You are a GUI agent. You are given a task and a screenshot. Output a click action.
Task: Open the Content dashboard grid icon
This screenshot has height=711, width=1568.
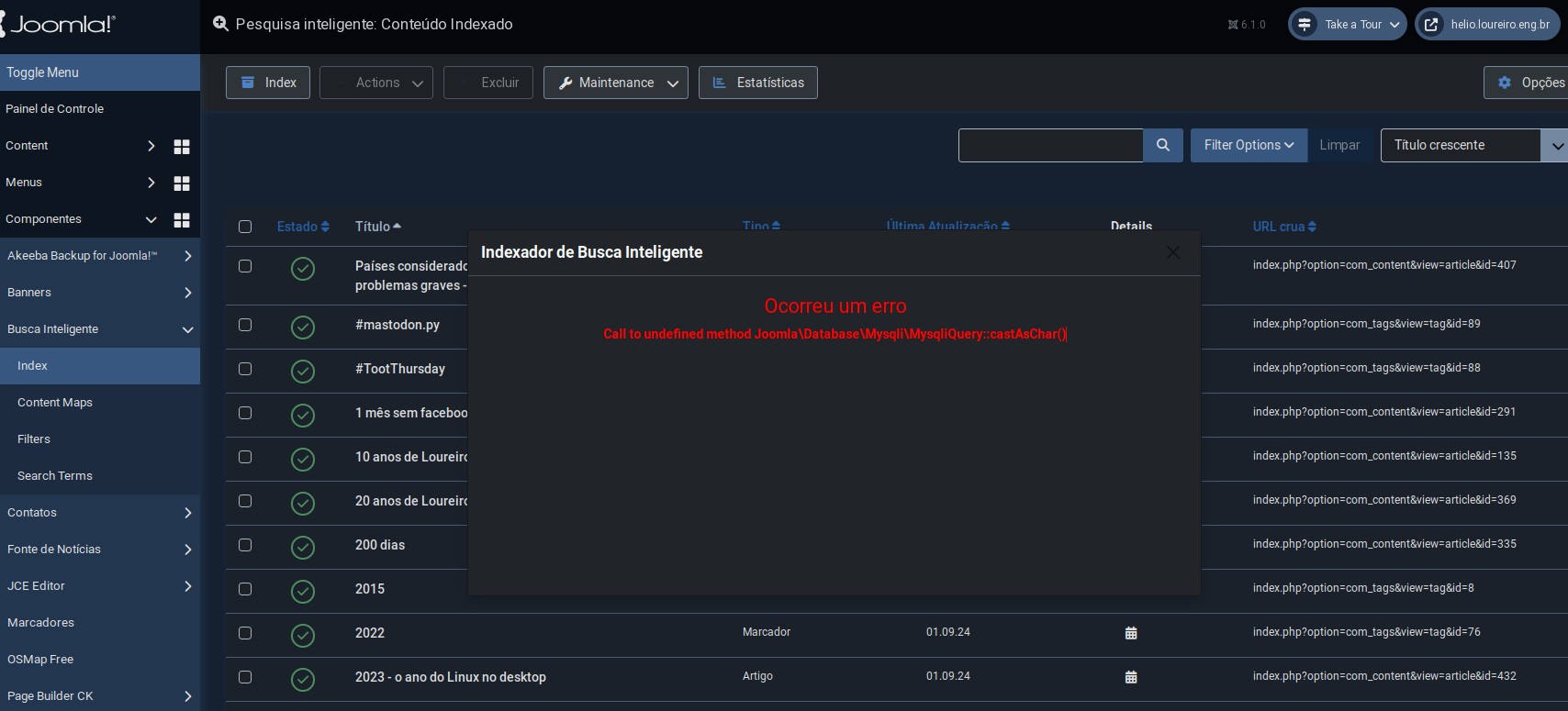pyautogui.click(x=182, y=146)
